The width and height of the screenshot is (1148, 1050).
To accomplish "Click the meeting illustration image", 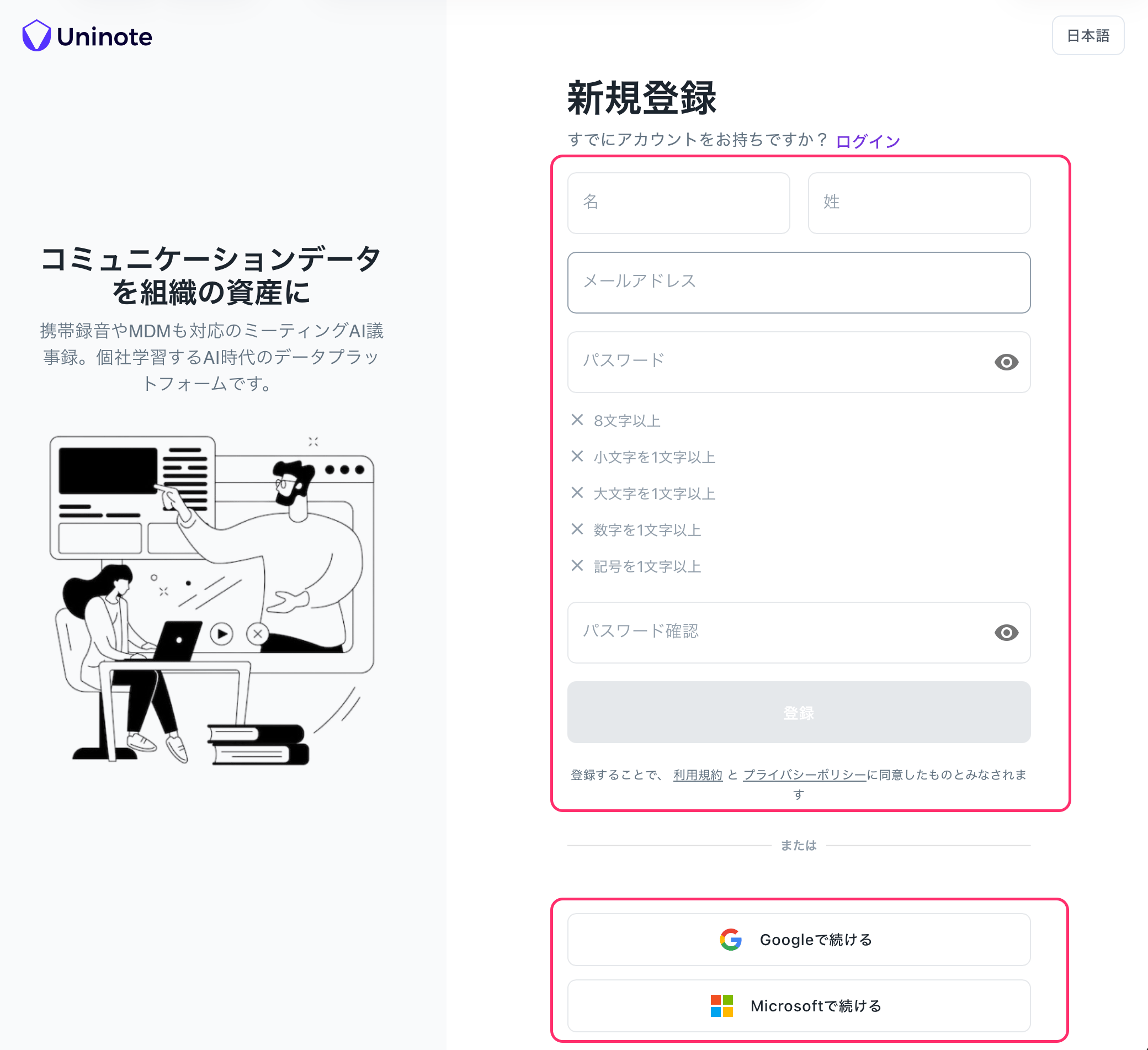I will (x=212, y=600).
